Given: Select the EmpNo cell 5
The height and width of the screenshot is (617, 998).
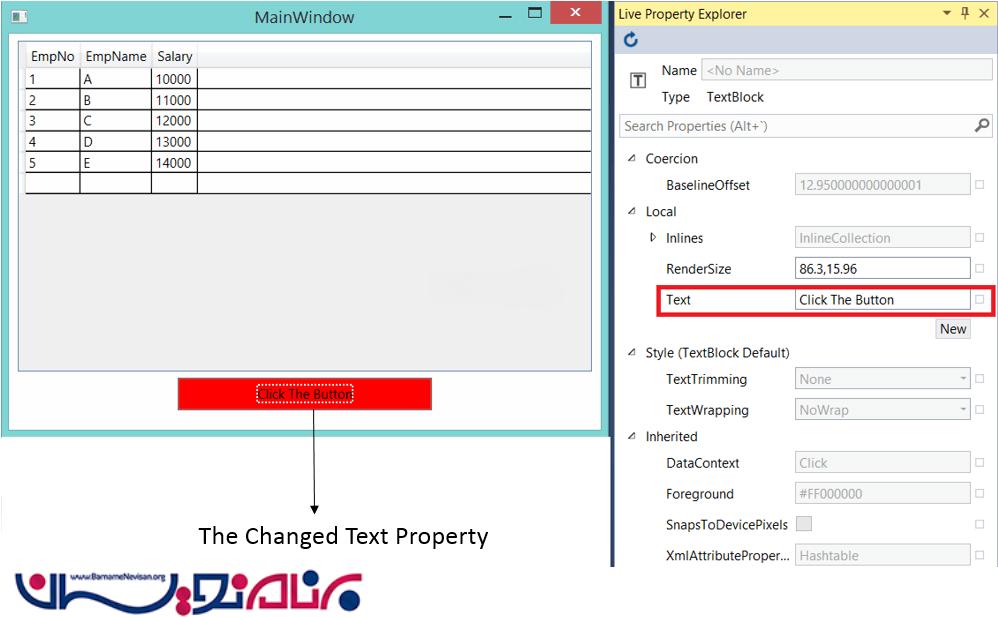Looking at the screenshot, I should [x=52, y=162].
